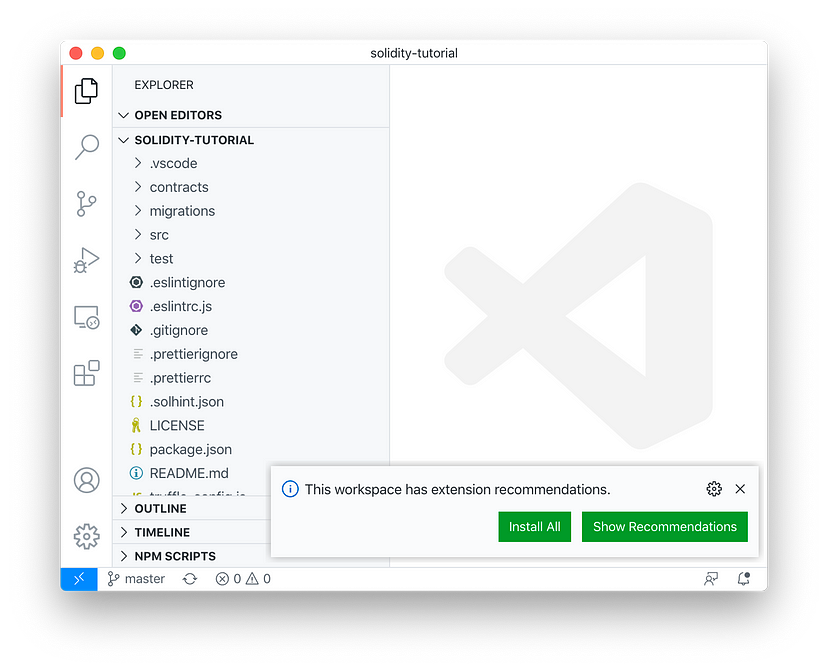Click the notification message text

[x=457, y=489]
